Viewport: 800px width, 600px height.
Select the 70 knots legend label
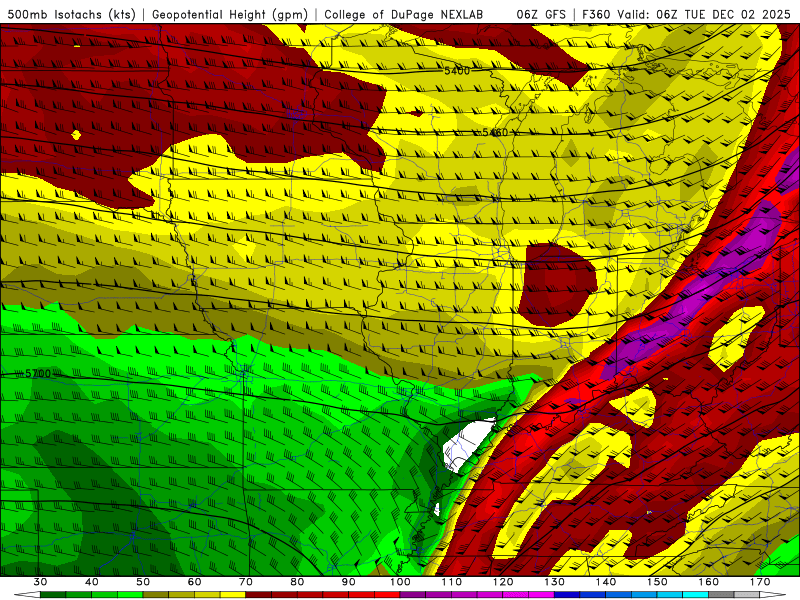click(246, 582)
